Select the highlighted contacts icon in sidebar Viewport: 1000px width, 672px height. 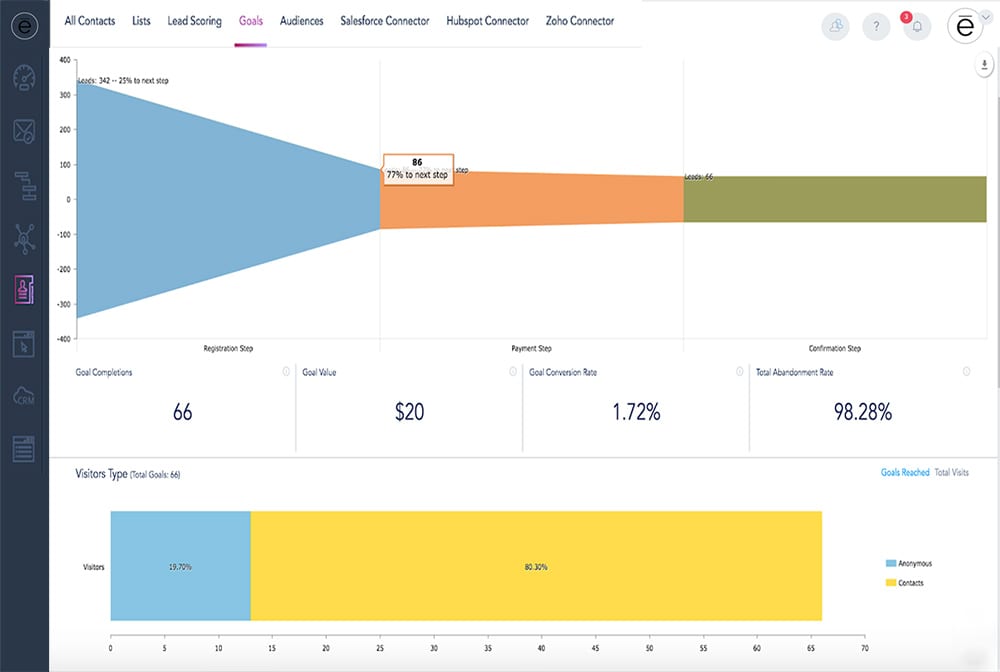click(x=24, y=290)
